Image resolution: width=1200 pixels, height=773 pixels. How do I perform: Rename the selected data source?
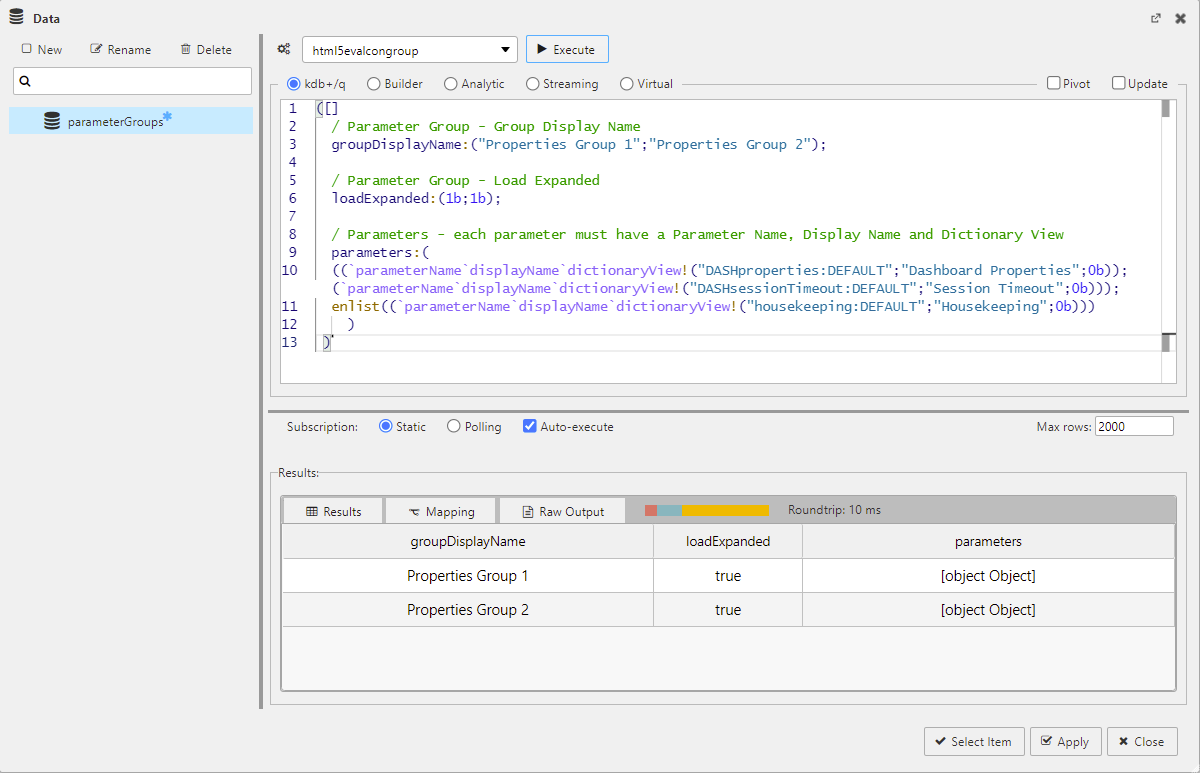tap(121, 49)
